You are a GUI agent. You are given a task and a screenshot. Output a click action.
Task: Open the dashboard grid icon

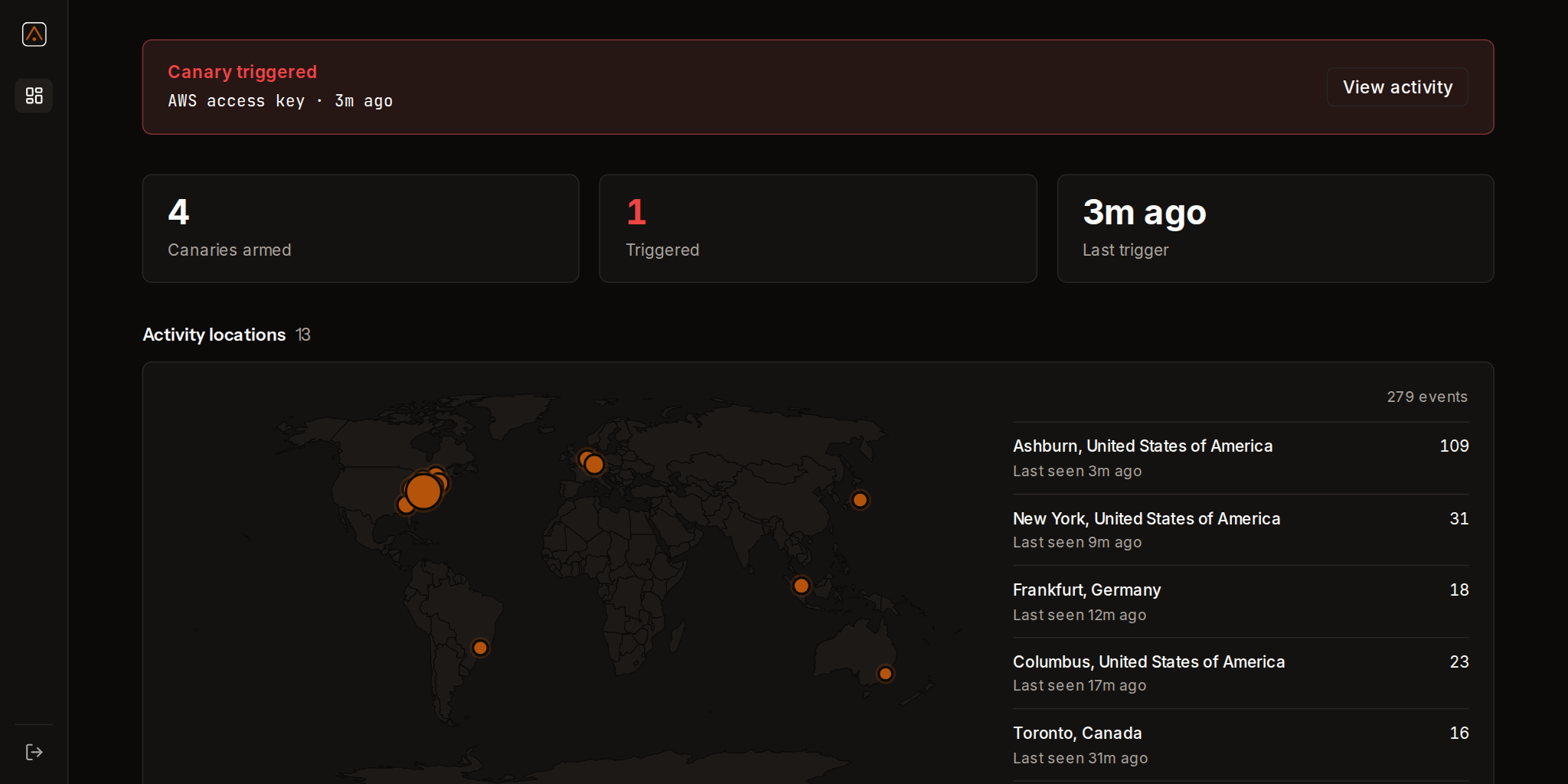click(x=34, y=96)
